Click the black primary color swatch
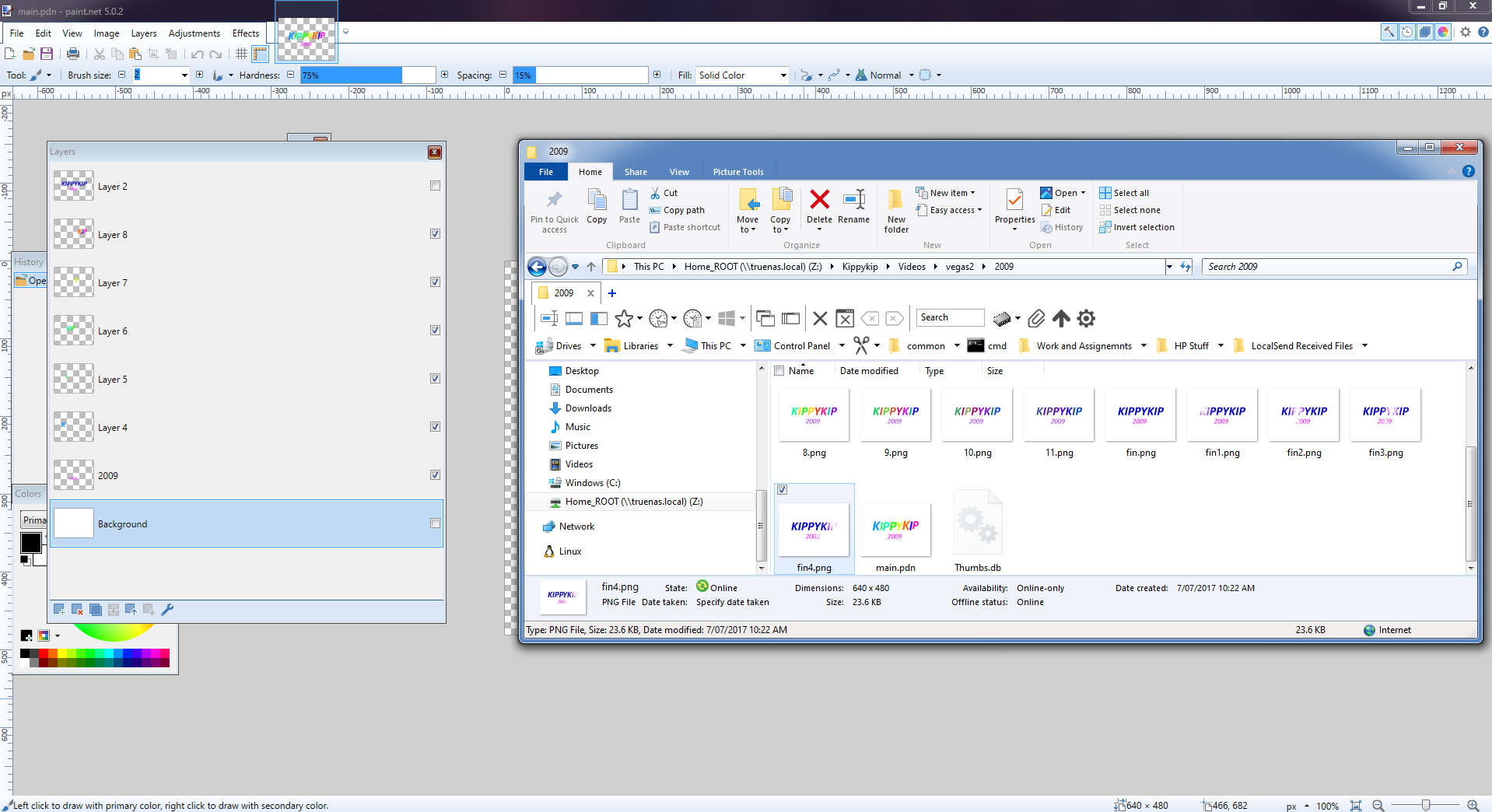 click(x=31, y=542)
